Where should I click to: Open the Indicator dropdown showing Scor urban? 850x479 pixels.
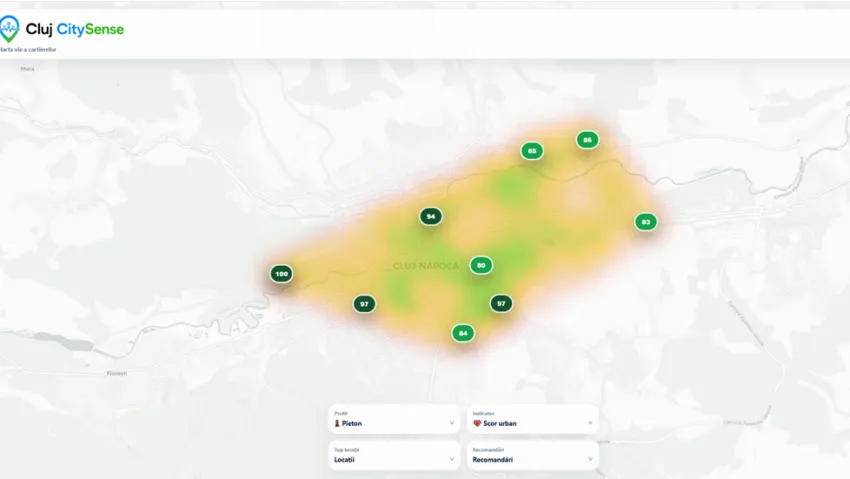(x=532, y=419)
